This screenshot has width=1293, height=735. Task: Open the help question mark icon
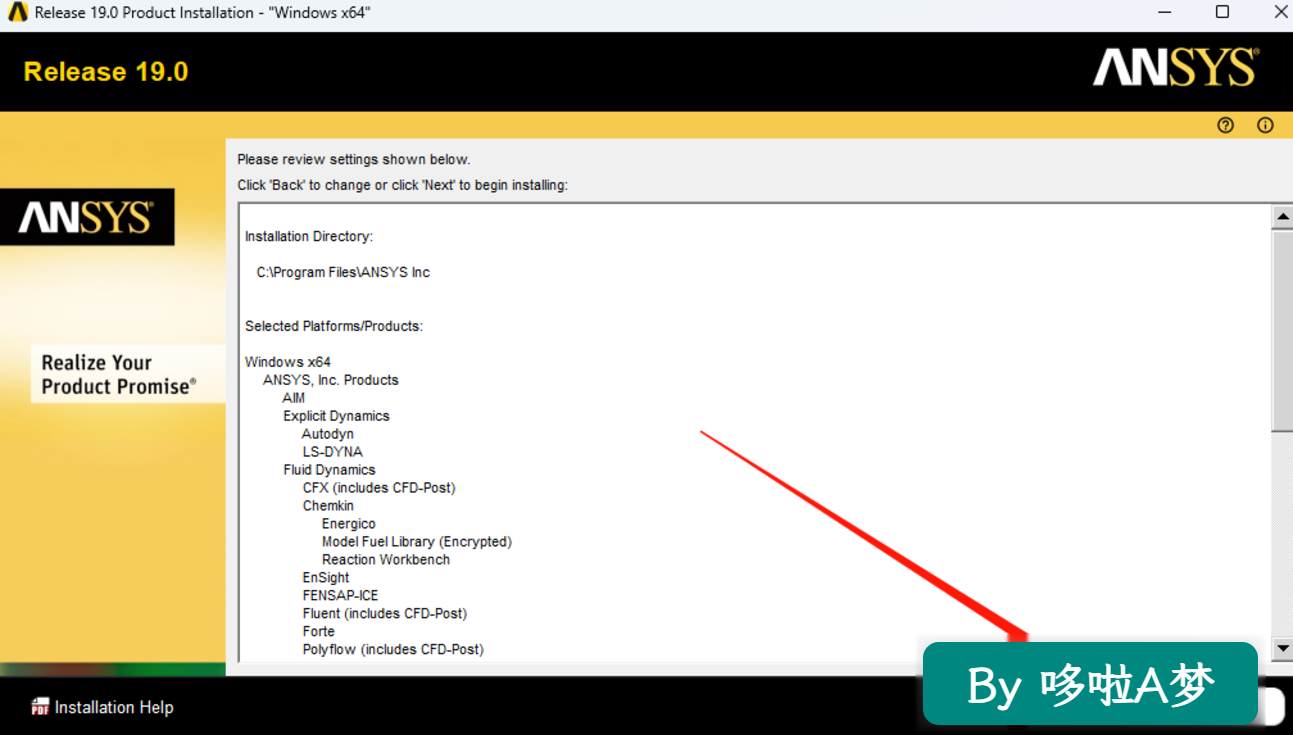click(x=1225, y=125)
